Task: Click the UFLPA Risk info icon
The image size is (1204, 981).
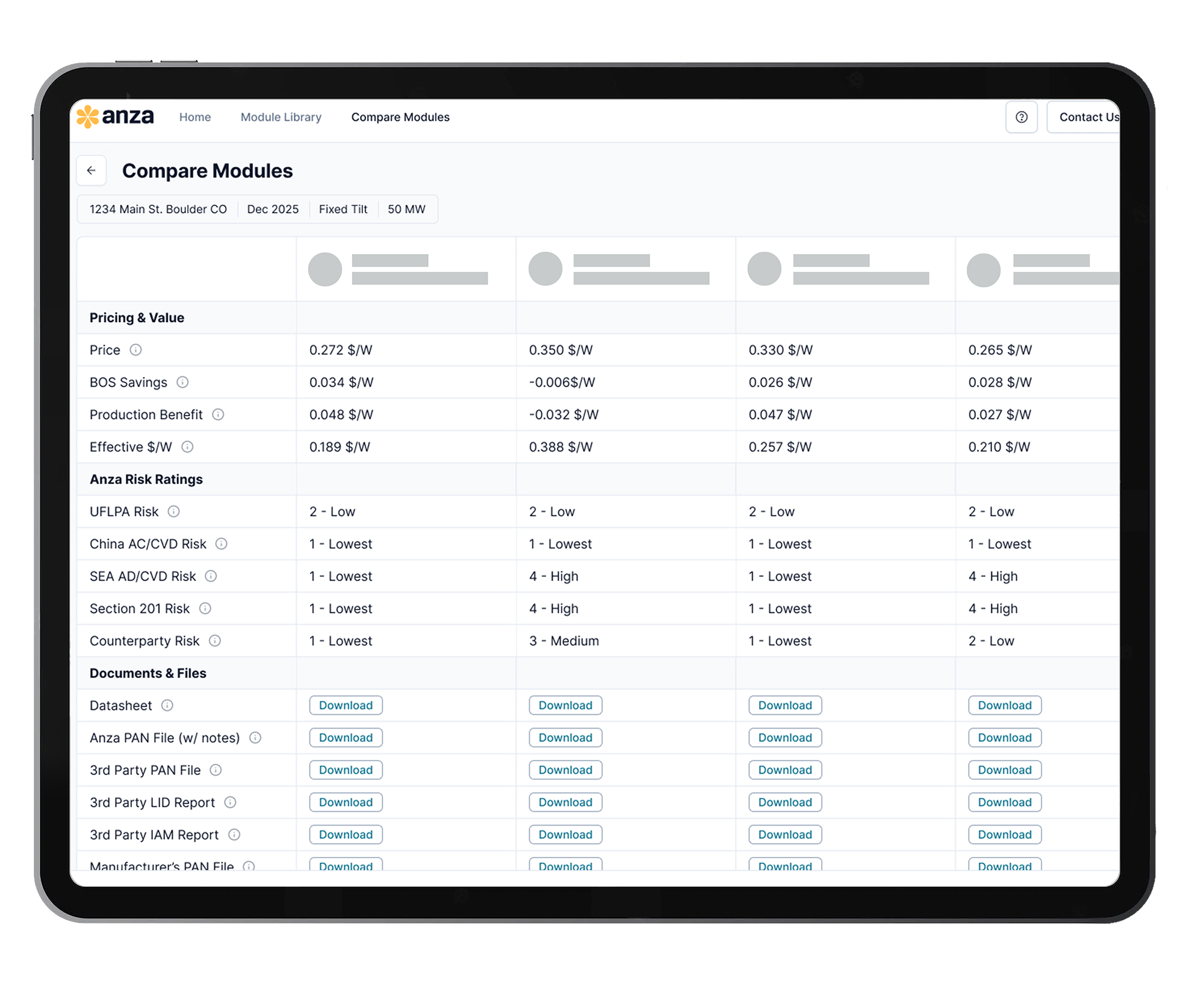Action: (174, 512)
